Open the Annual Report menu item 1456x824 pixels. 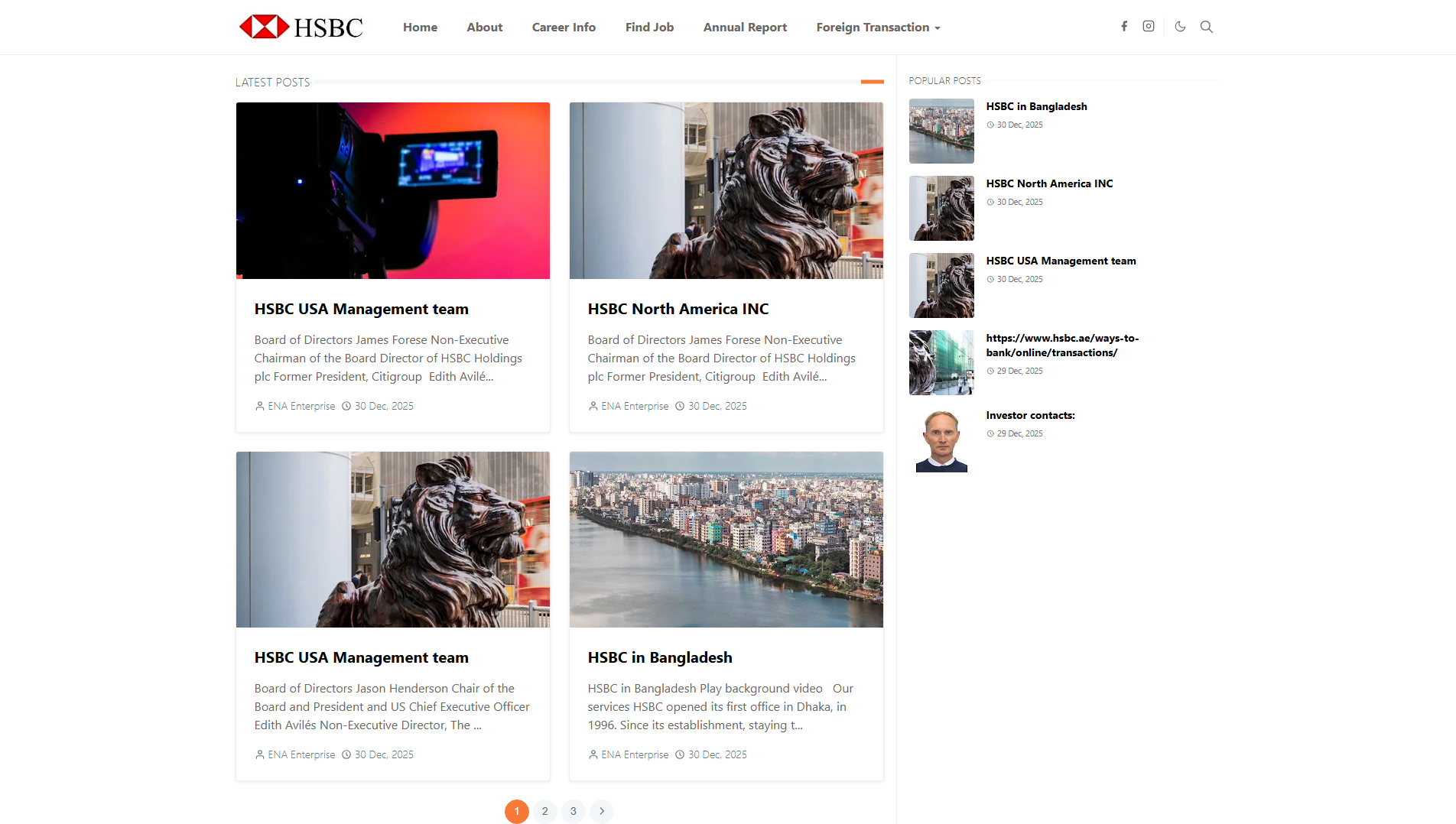[x=745, y=27]
